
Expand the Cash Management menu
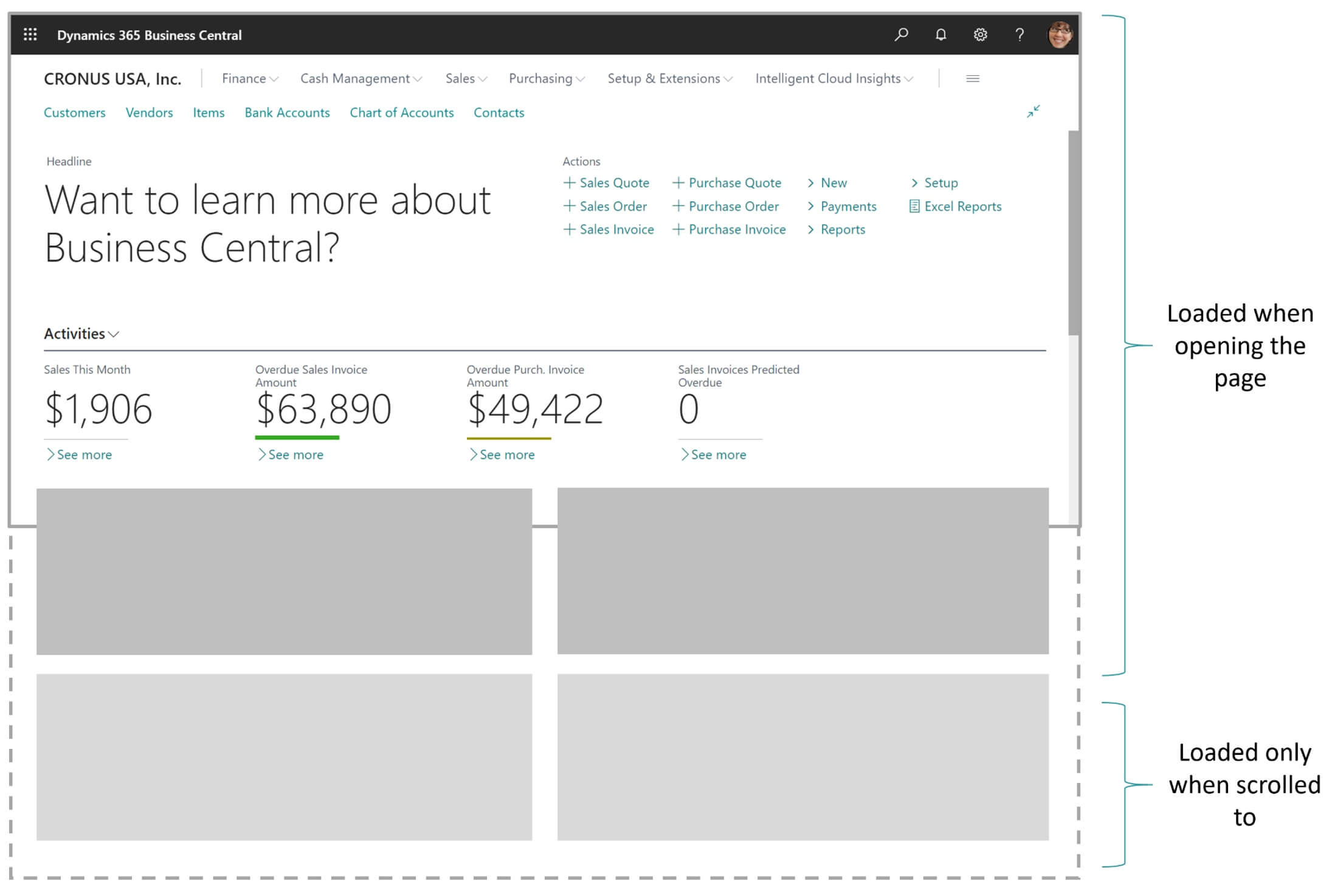[361, 78]
